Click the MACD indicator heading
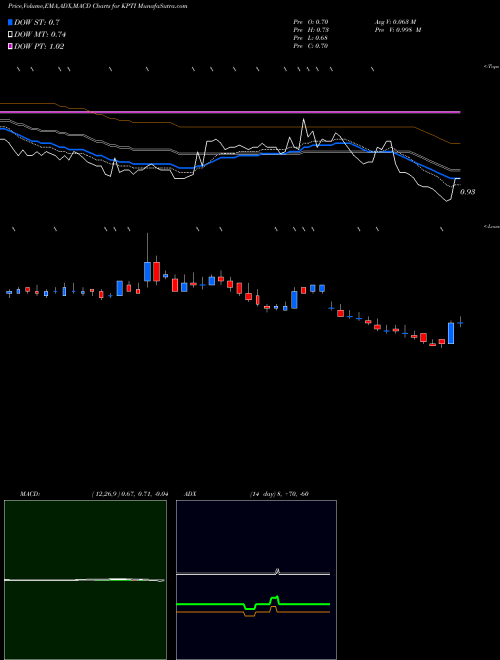500x660 pixels. [30, 494]
